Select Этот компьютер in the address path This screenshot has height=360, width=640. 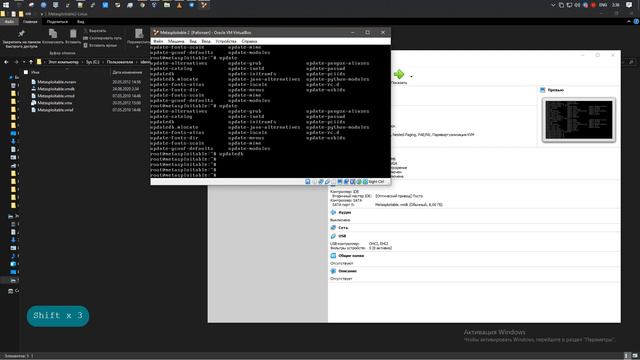64,62
